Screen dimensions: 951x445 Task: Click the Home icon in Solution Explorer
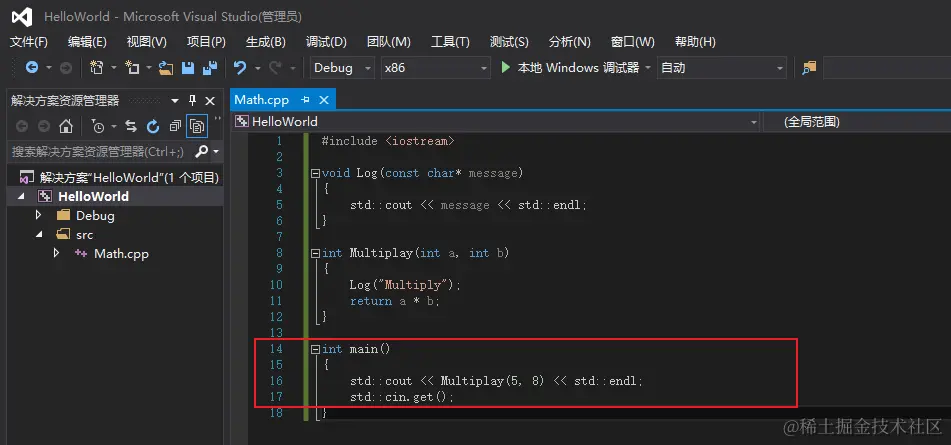click(66, 126)
